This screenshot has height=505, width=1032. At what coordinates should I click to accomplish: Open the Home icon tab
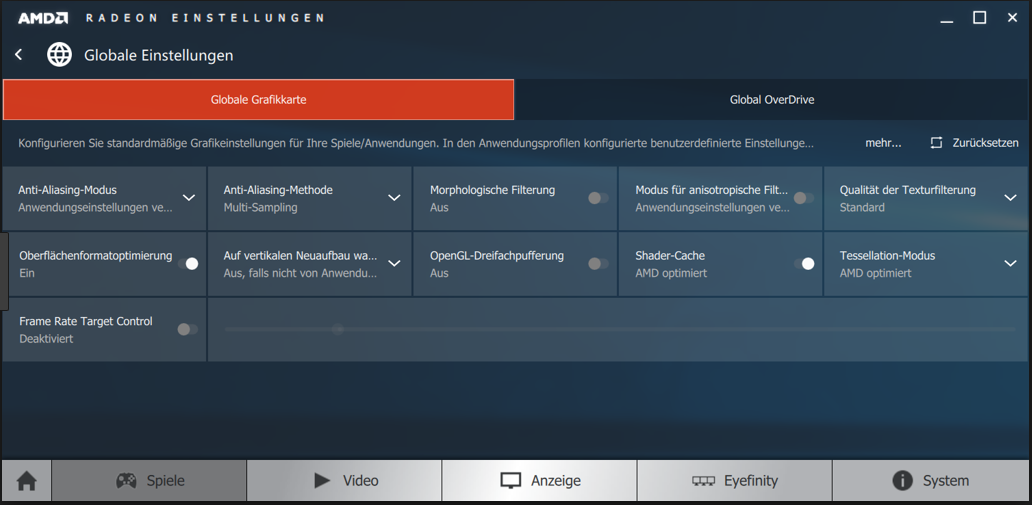tap(27, 481)
